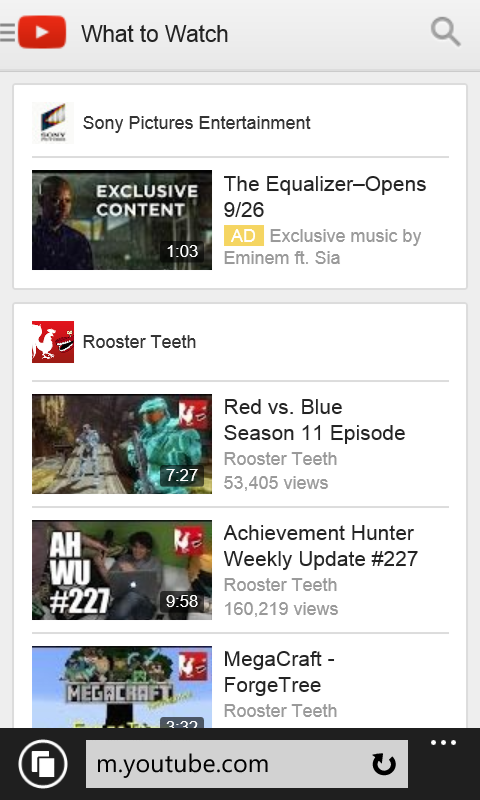Play the AH WU #227 thumbnail
The image size is (480, 800).
point(122,570)
